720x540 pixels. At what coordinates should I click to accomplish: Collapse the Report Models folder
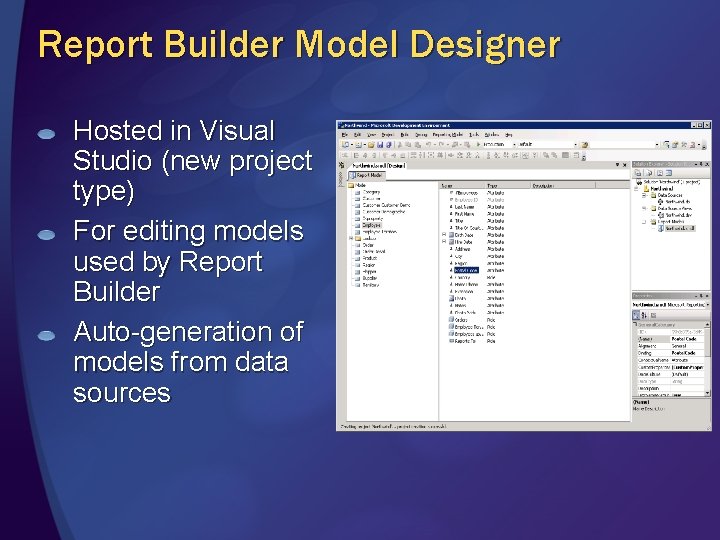point(644,222)
